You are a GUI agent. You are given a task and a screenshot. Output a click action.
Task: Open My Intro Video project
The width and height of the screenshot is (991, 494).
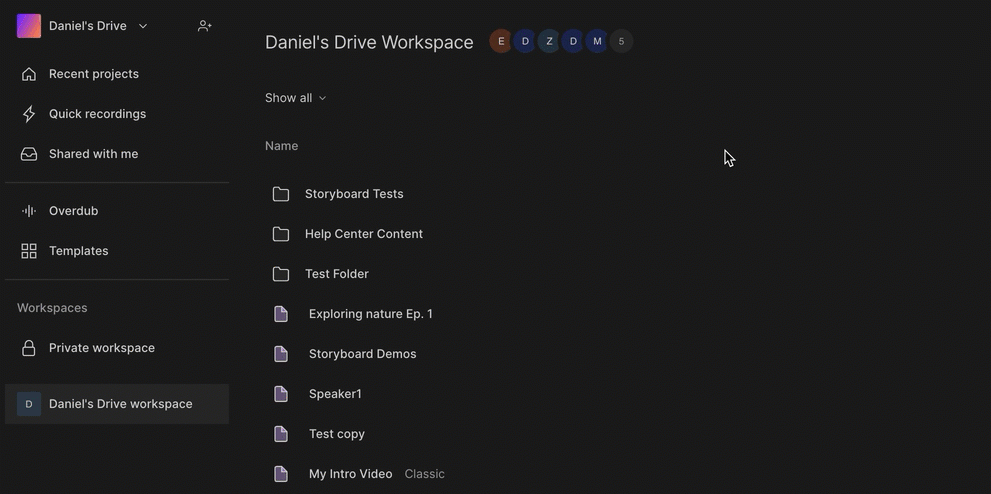pyautogui.click(x=351, y=474)
